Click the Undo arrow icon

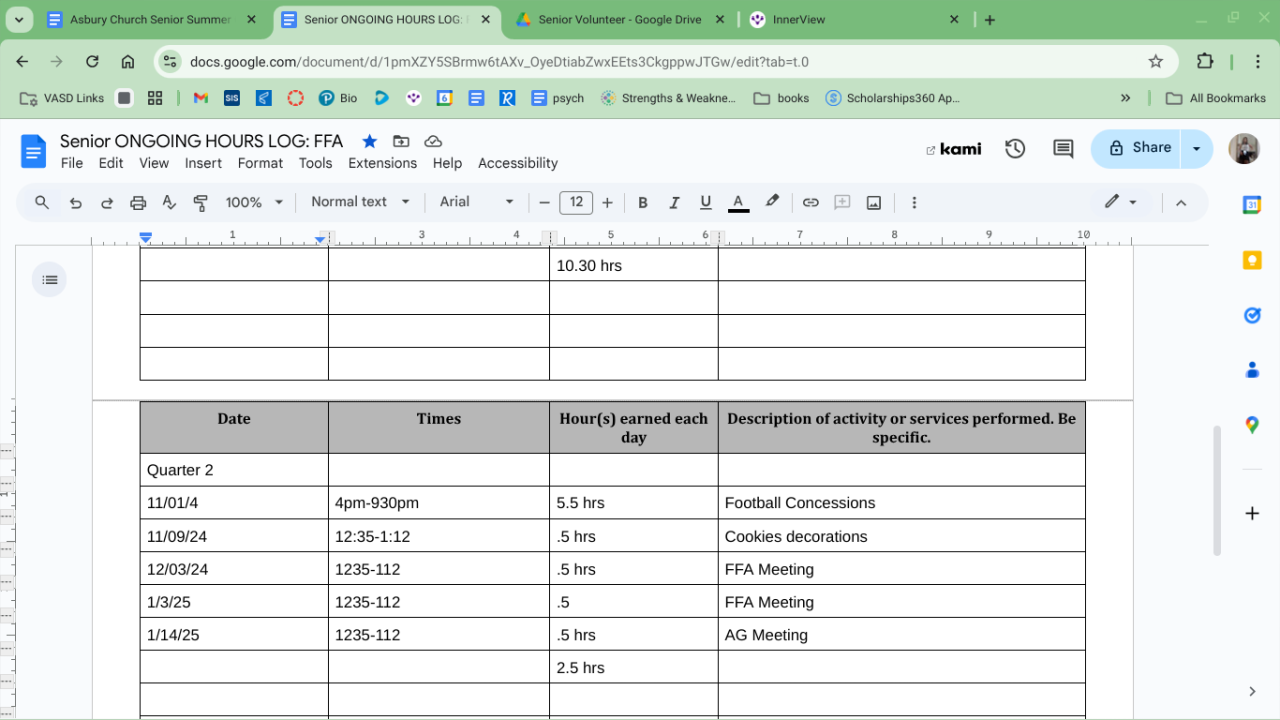[75, 203]
